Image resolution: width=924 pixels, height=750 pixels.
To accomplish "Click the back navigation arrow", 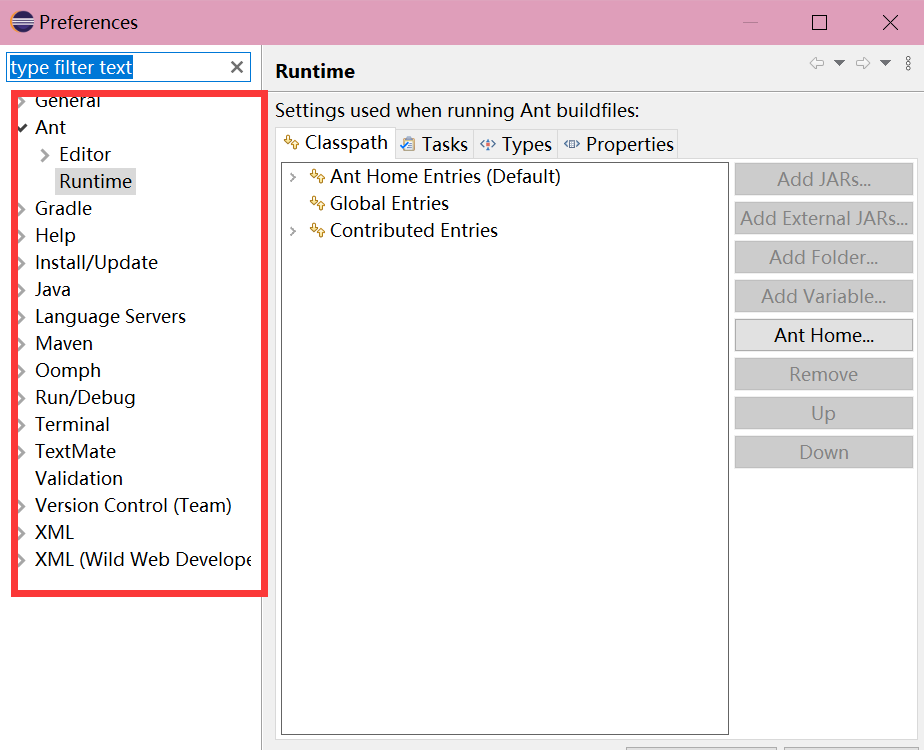I will pyautogui.click(x=816, y=63).
